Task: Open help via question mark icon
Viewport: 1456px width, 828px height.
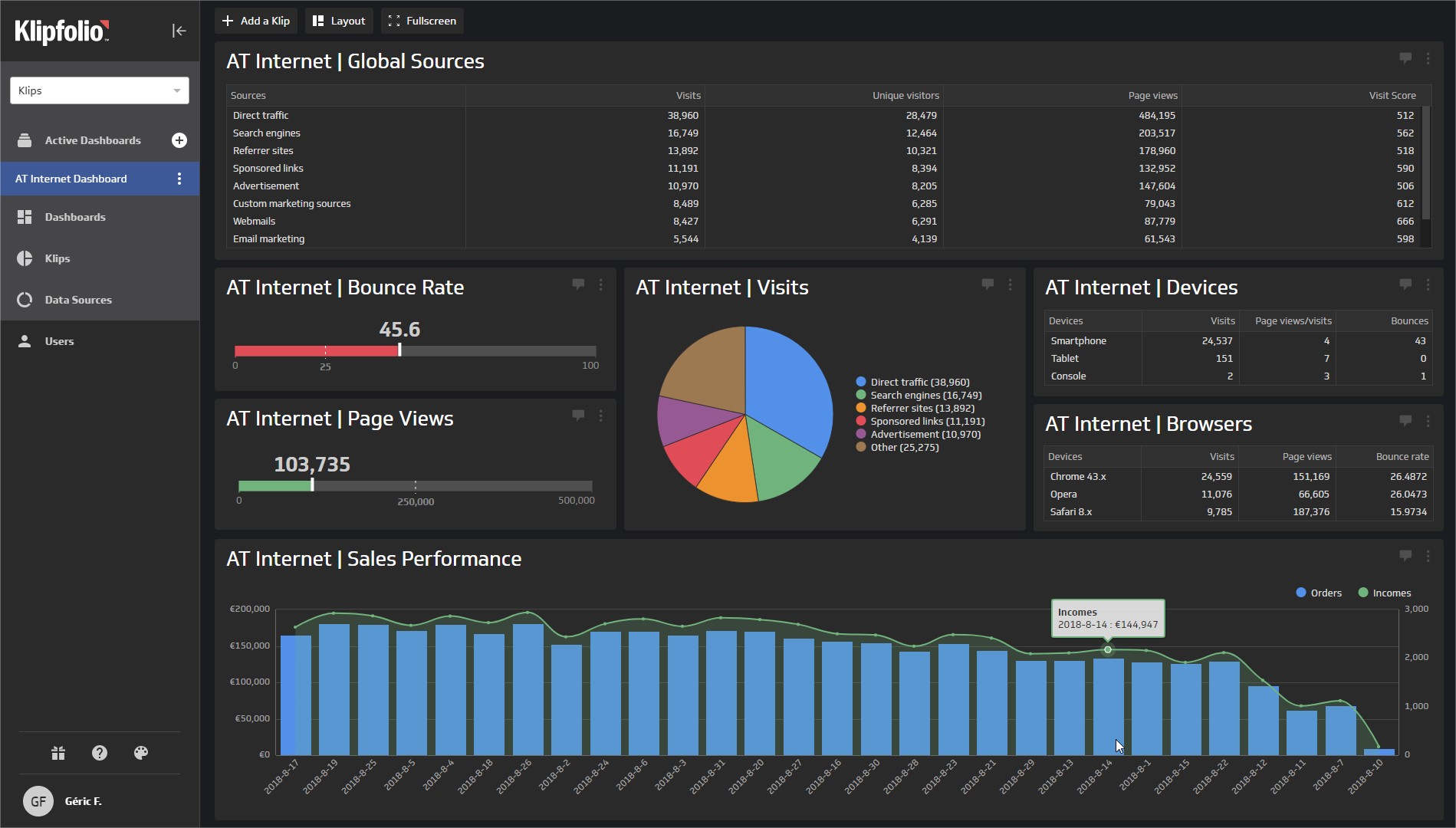Action: (x=100, y=753)
